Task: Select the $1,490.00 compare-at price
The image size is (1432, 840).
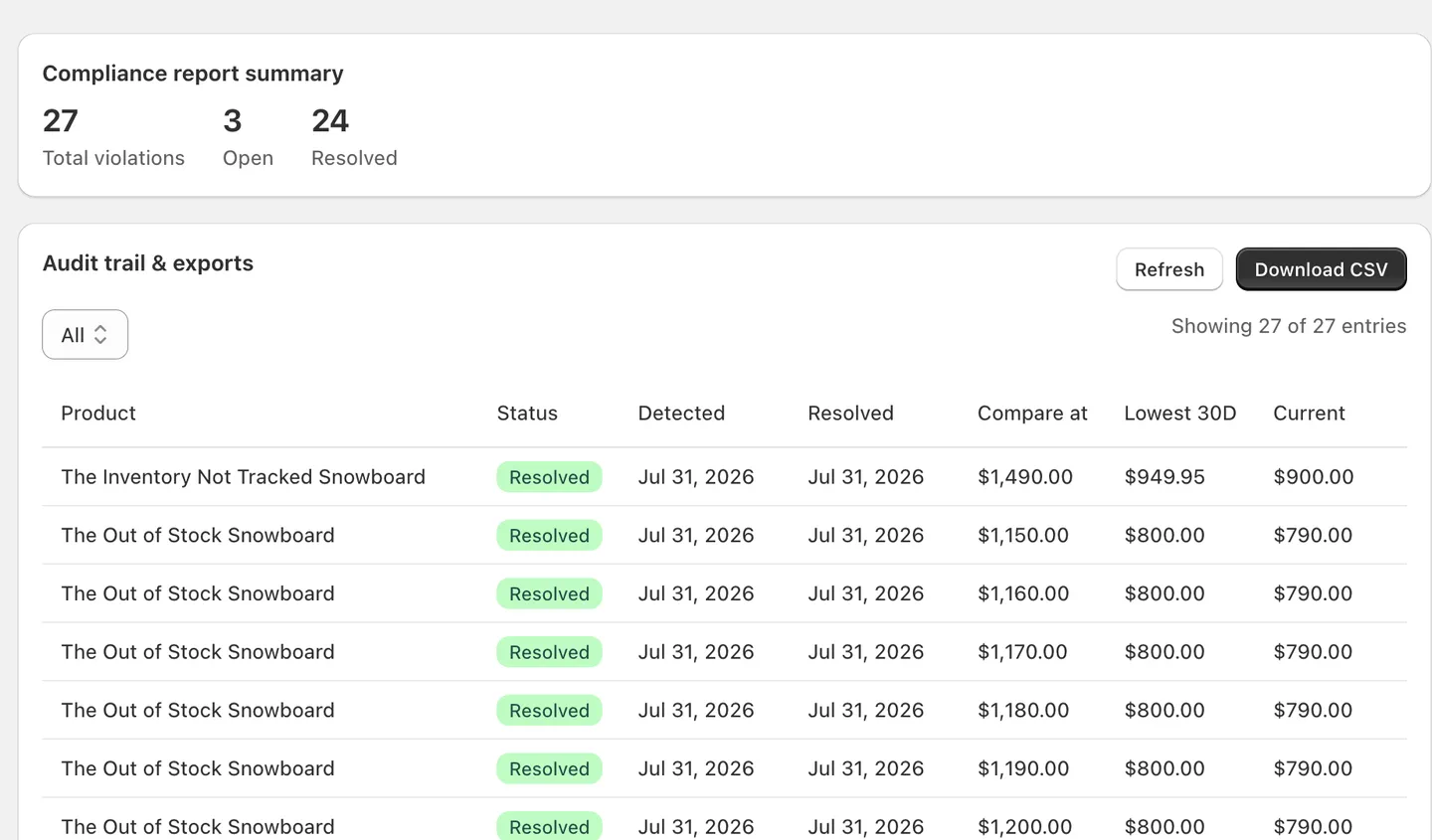Action: (1025, 477)
